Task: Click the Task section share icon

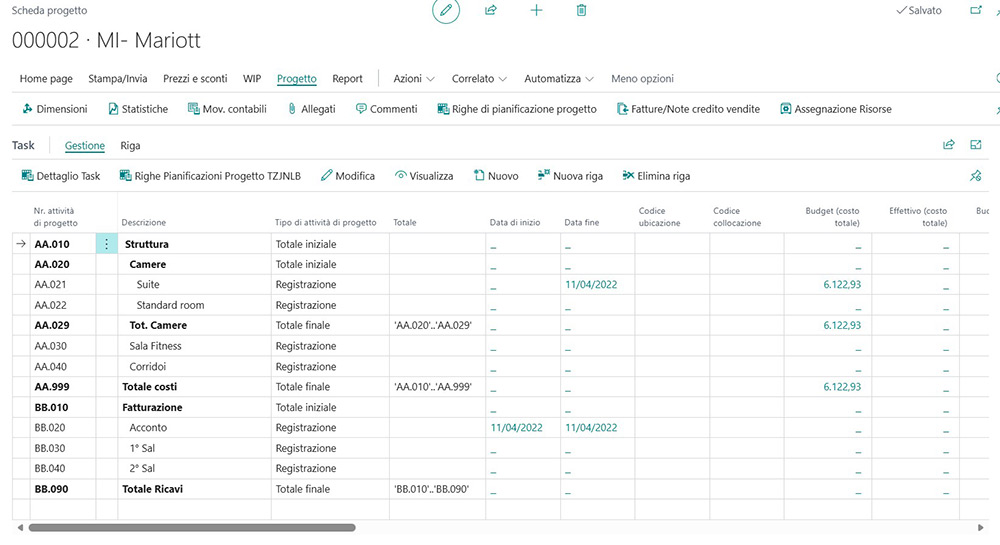Action: click(949, 145)
